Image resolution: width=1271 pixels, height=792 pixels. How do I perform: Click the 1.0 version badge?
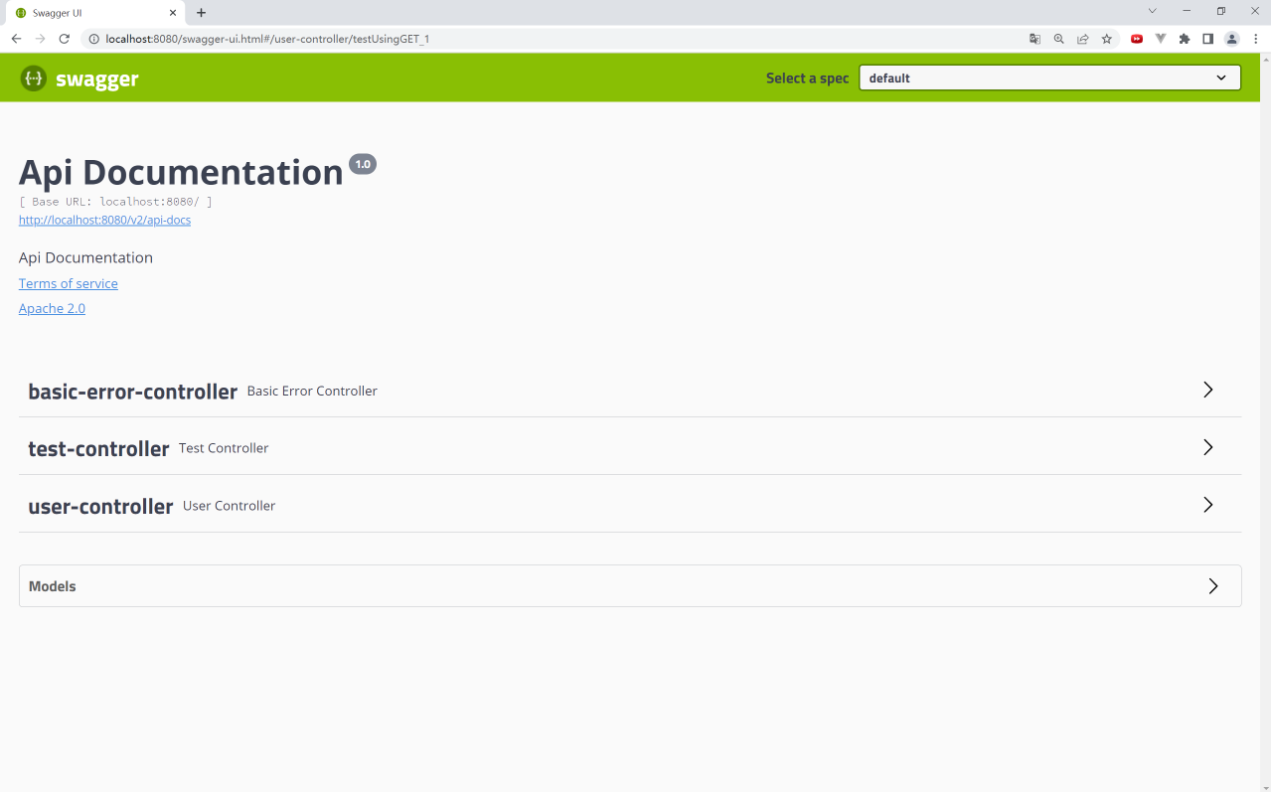click(x=362, y=164)
